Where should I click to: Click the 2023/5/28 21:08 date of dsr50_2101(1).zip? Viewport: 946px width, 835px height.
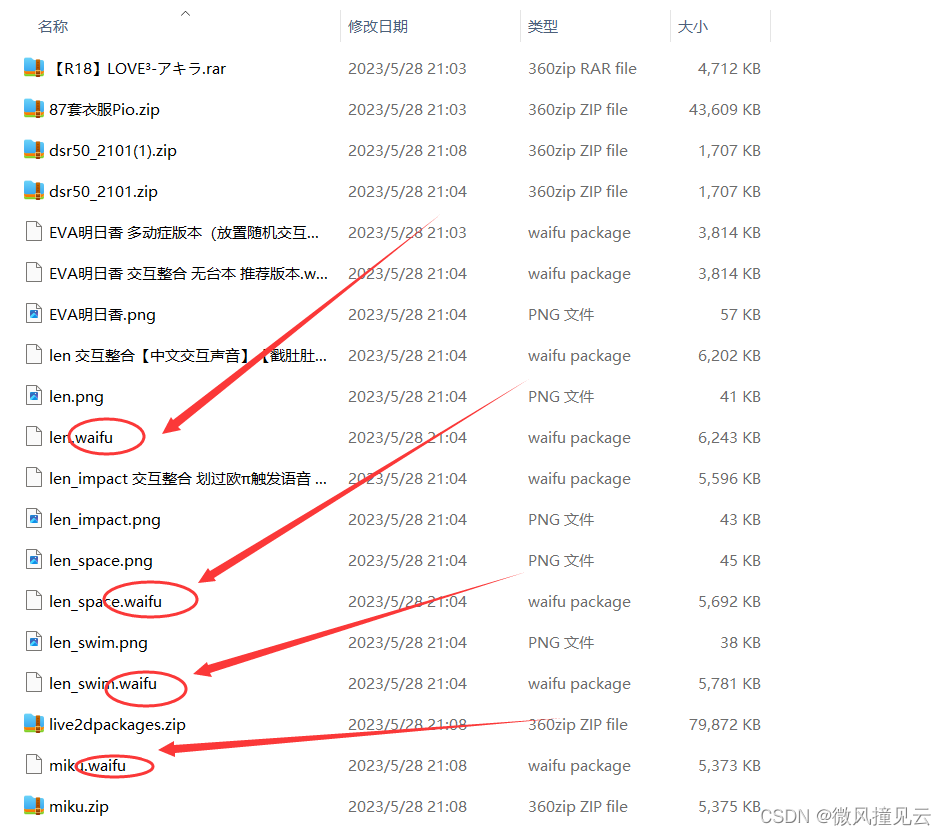tap(407, 151)
